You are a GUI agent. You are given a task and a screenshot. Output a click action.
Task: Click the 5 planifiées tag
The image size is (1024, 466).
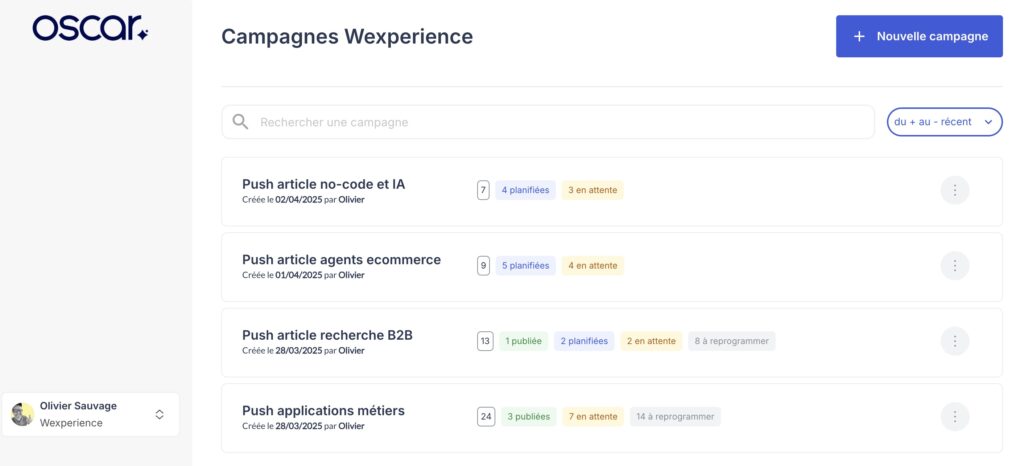(x=525, y=266)
